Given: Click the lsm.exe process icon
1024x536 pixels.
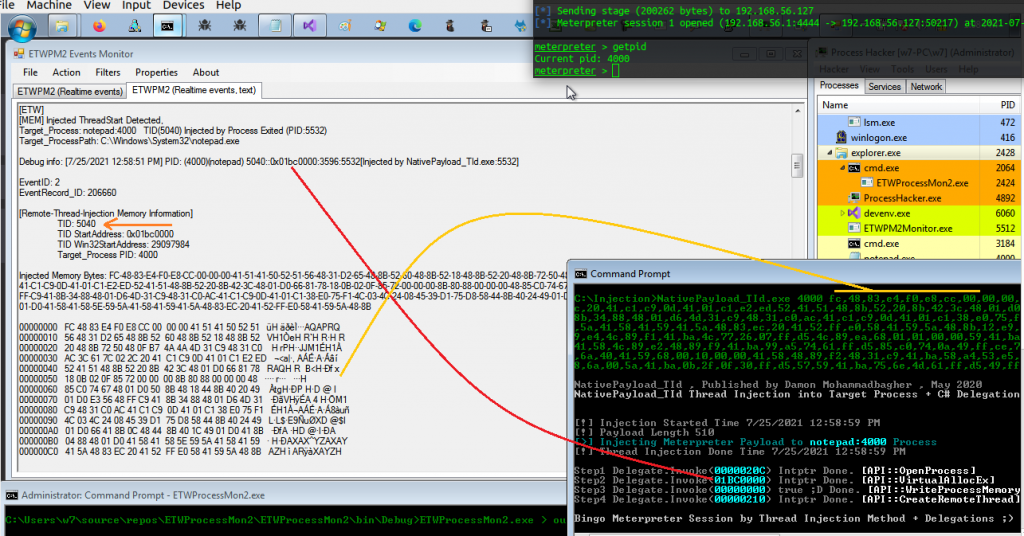Looking at the screenshot, I should tap(854, 122).
